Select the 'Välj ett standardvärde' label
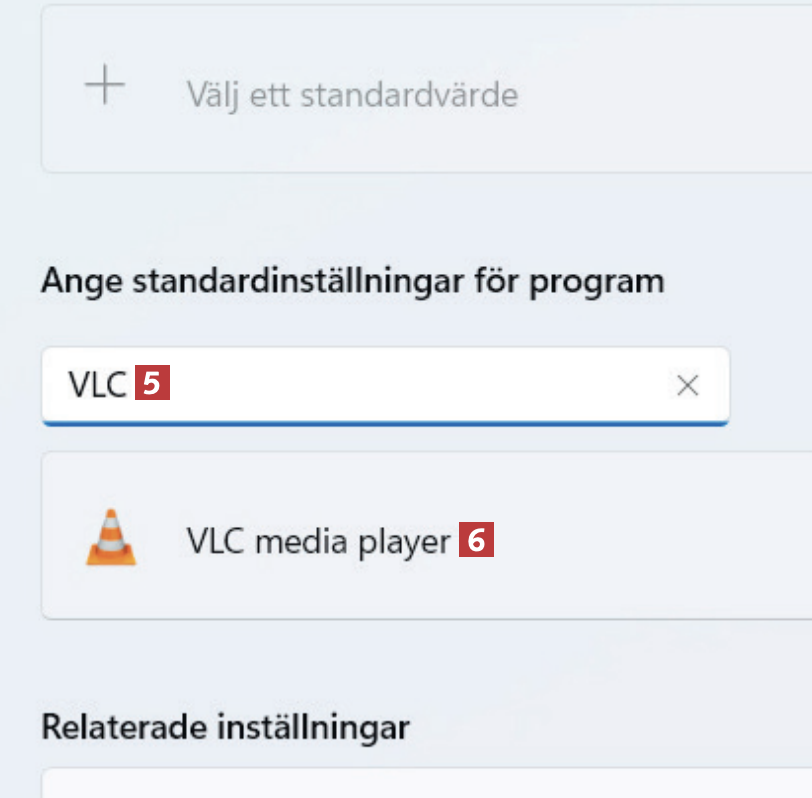The image size is (812, 798). [352, 96]
